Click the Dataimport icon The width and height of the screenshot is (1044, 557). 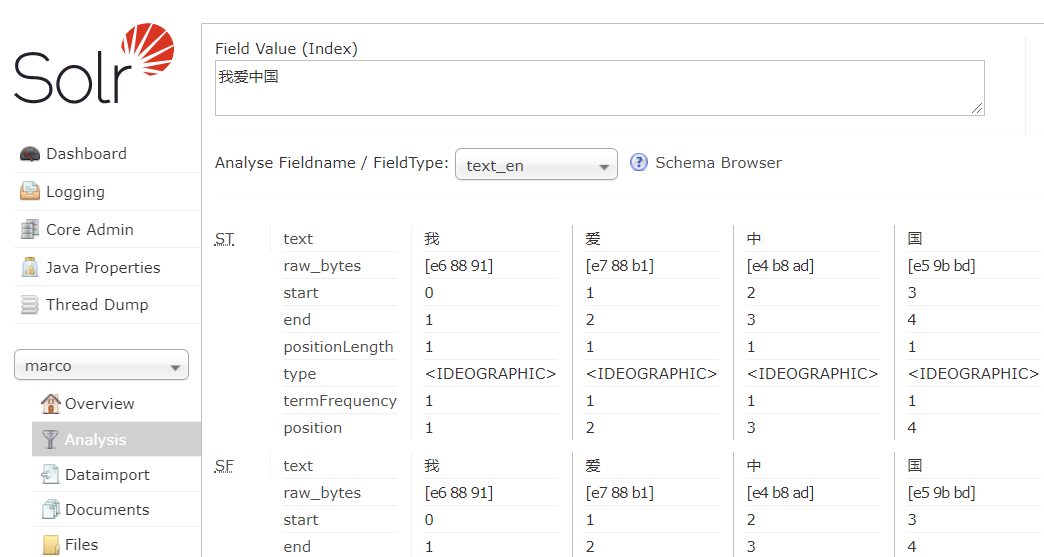pyautogui.click(x=50, y=475)
